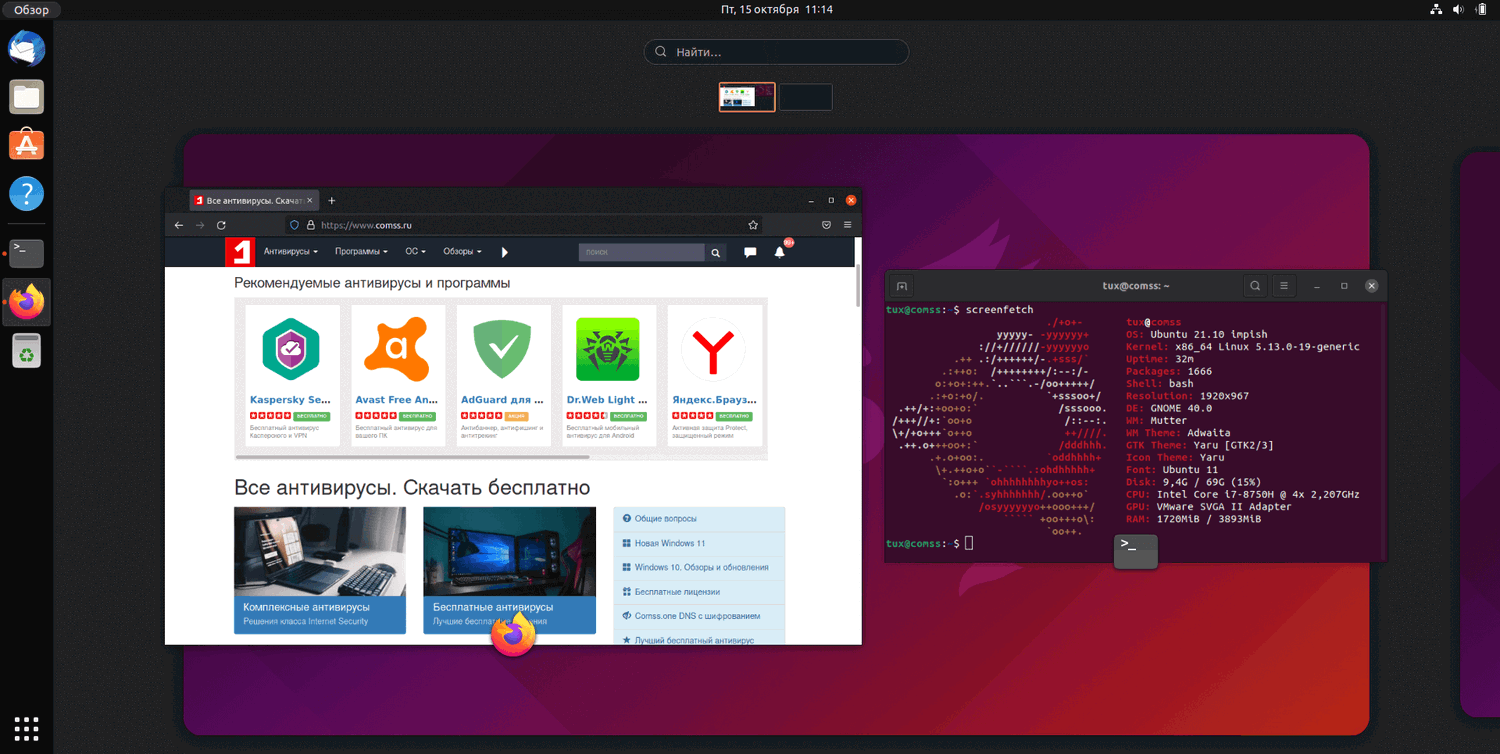Open the clock showing Пт, 15 октября
The width and height of the screenshot is (1500, 754).
pos(777,9)
